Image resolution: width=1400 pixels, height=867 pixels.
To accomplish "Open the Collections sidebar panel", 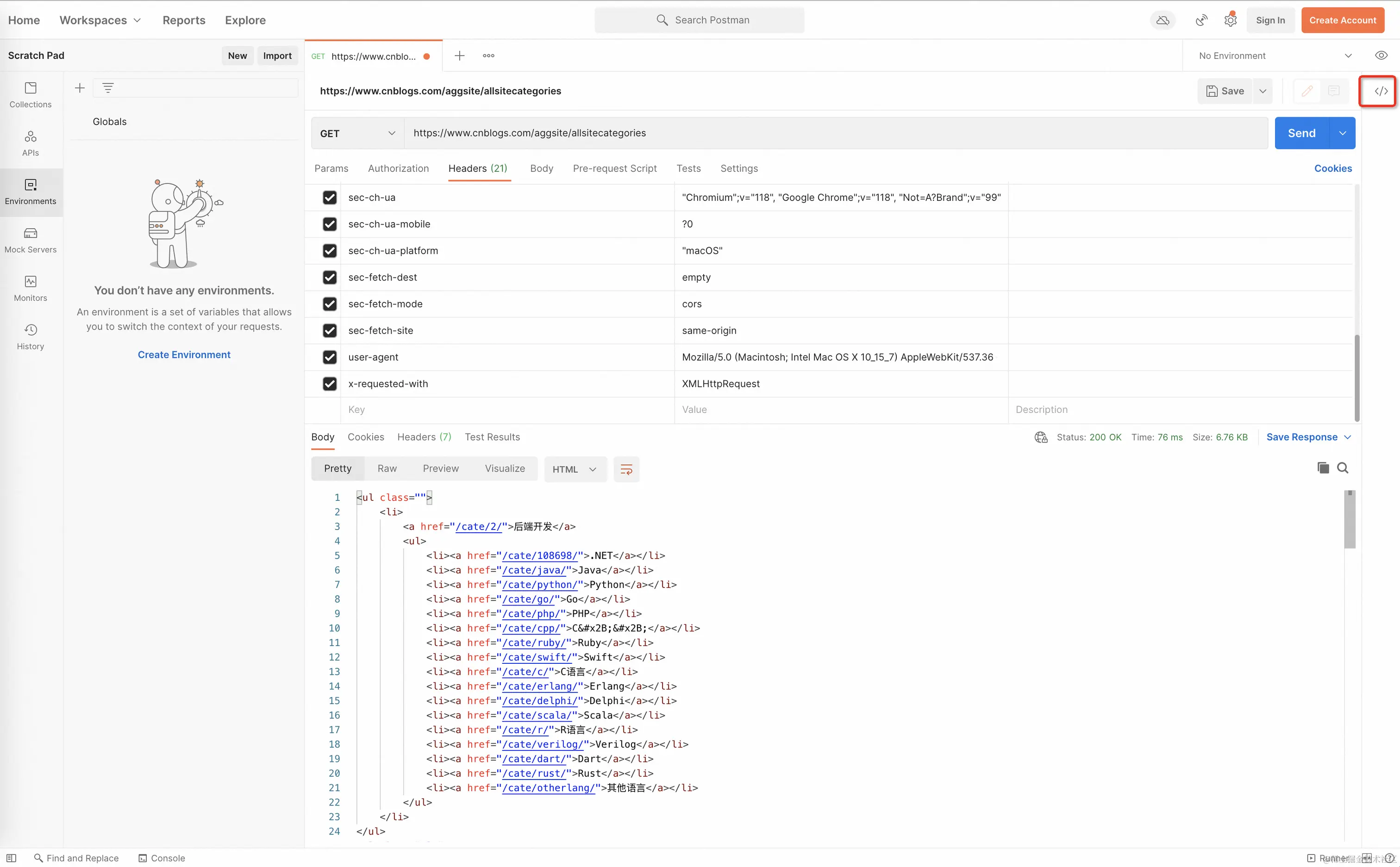I will click(31, 94).
